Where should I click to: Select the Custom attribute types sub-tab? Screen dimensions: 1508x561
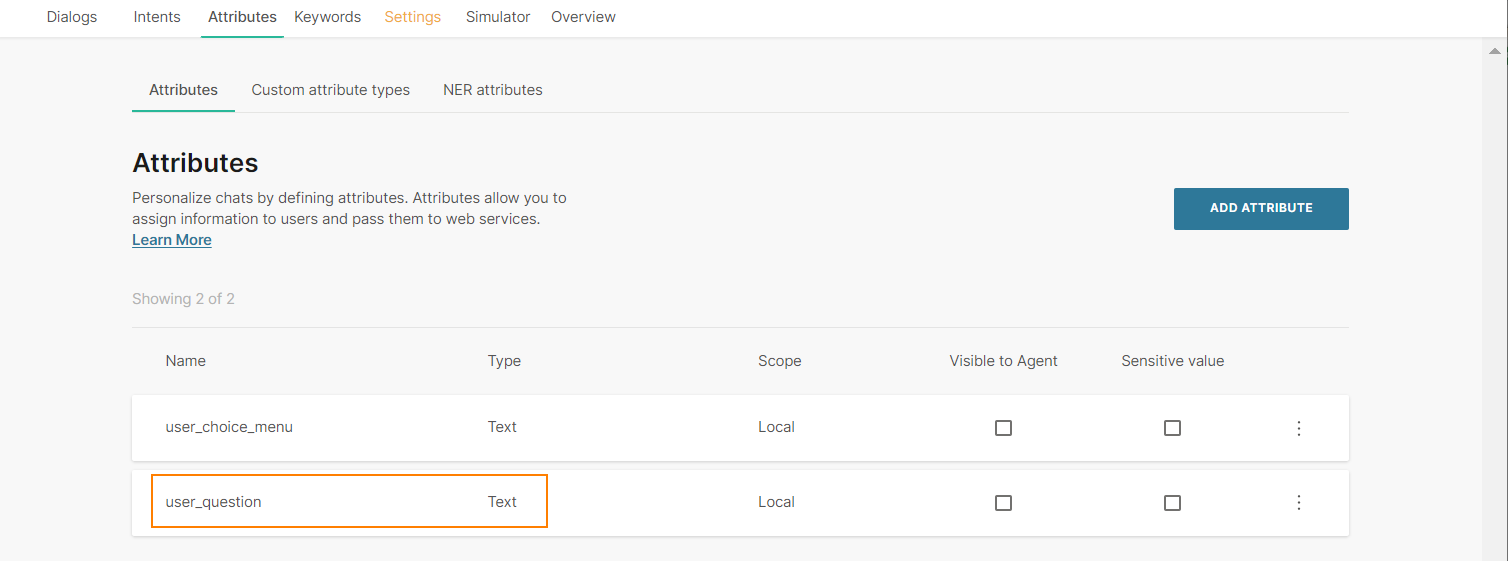330,90
